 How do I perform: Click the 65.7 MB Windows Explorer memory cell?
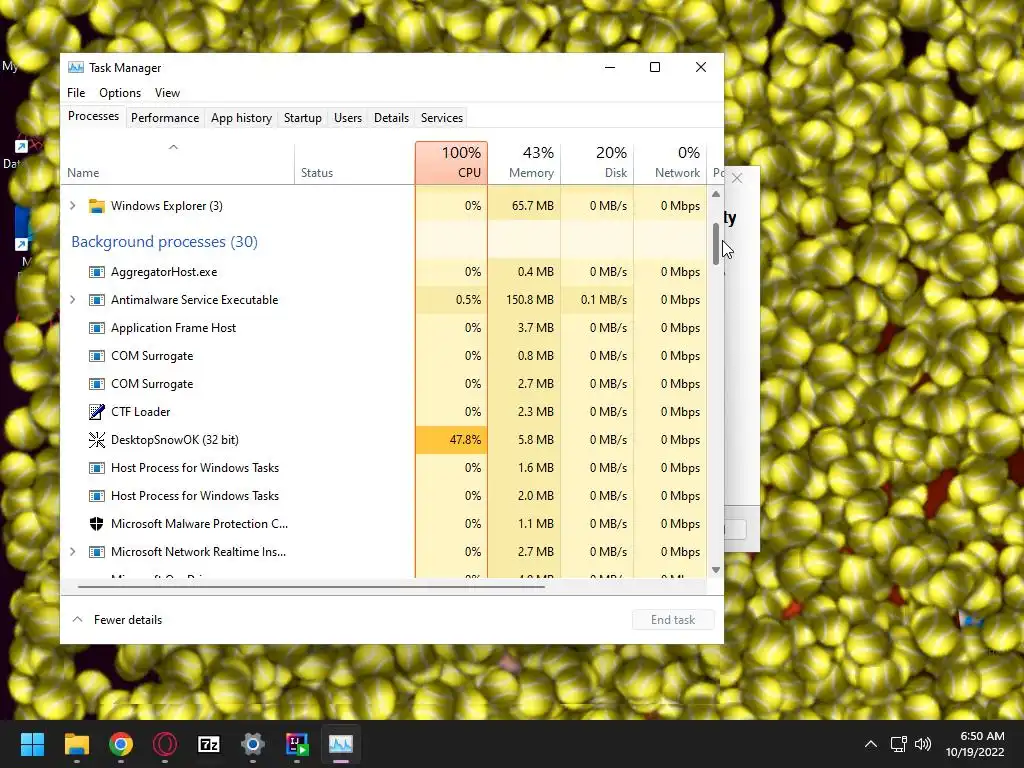(x=524, y=206)
